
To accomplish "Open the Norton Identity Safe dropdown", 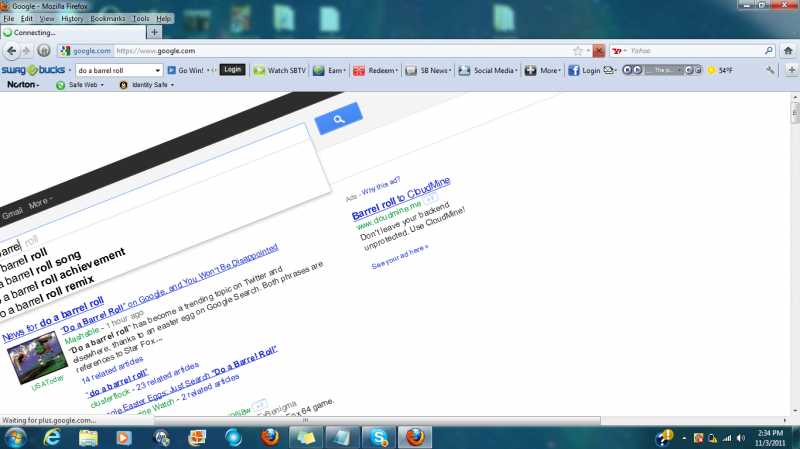I will click(147, 85).
